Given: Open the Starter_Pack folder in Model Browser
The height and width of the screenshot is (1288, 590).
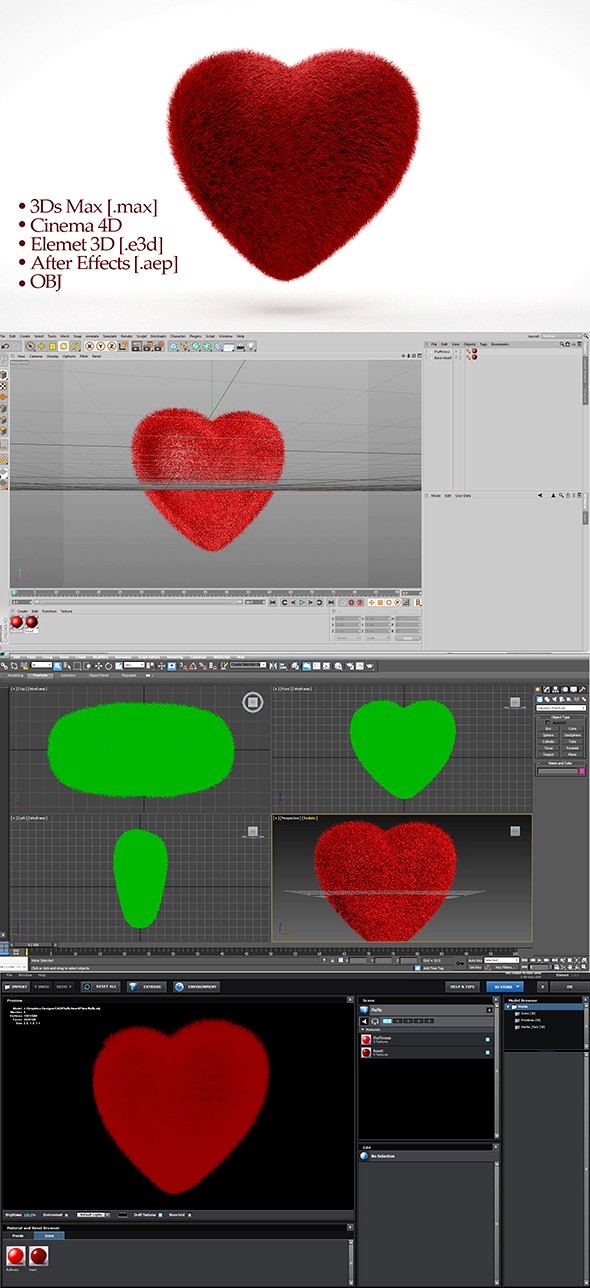Looking at the screenshot, I should click(x=531, y=1027).
